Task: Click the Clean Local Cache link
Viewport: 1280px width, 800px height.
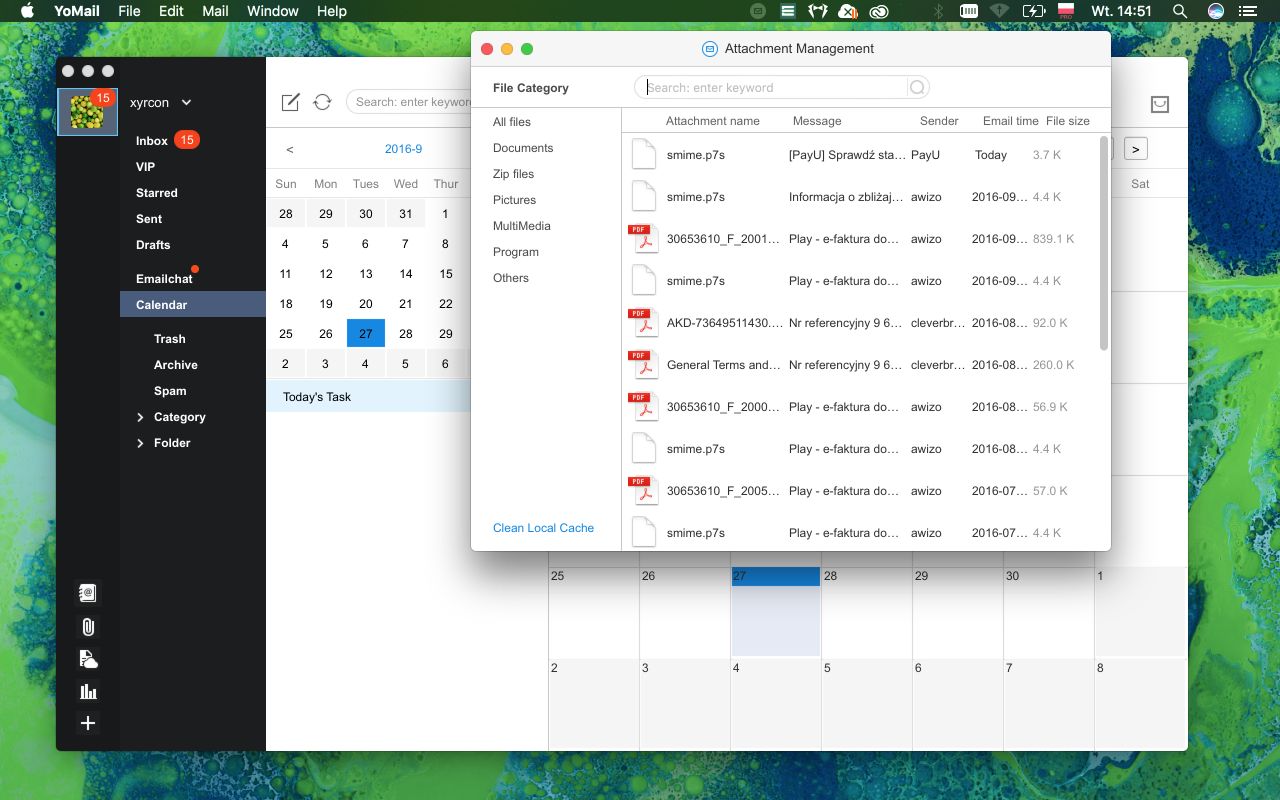Action: 543,528
